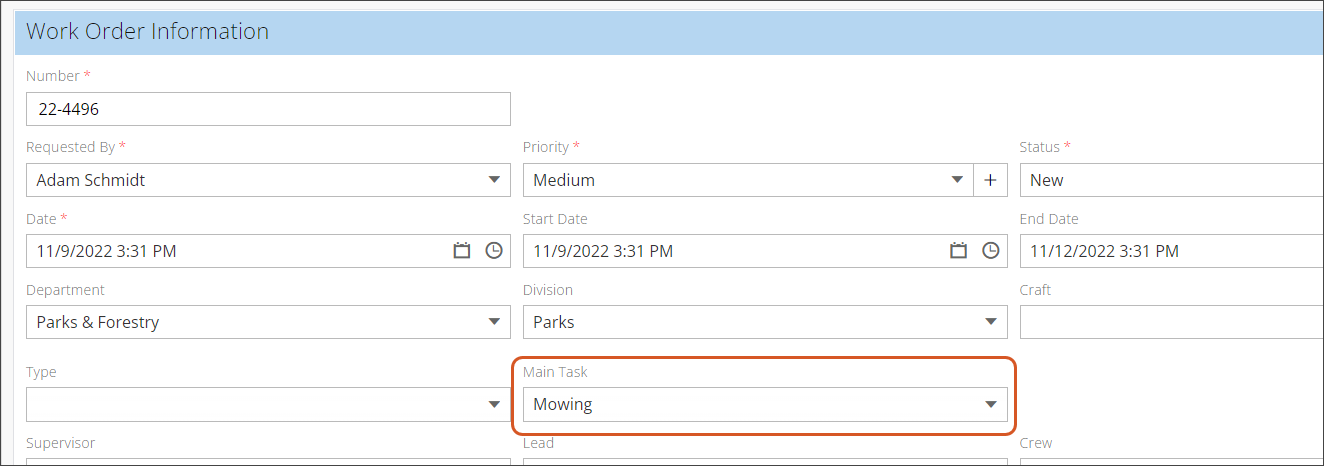Click the Supervisor label
Viewport: 1324px width, 466px height.
[x=61, y=443]
